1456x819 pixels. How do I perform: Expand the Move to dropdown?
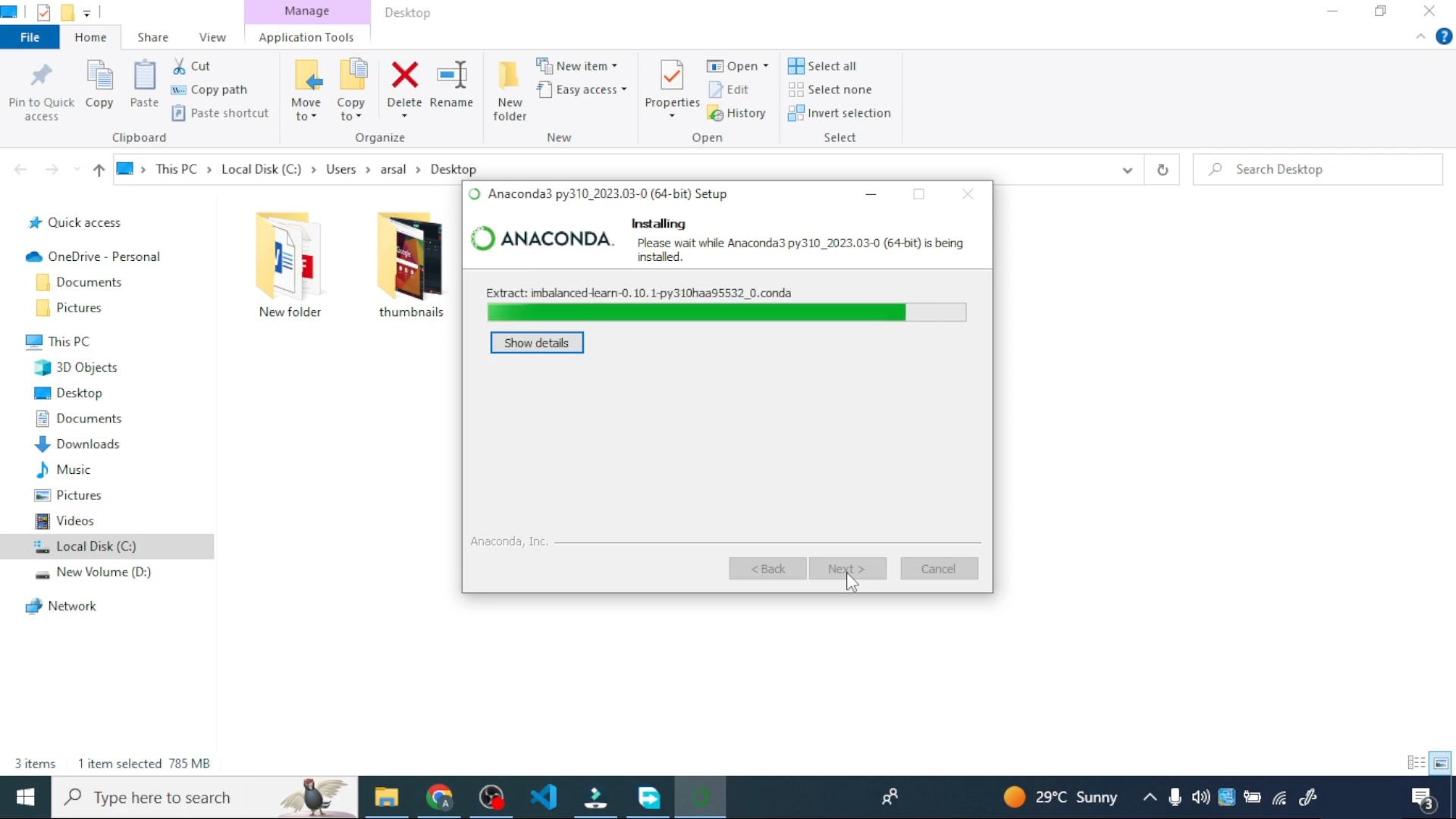306,110
